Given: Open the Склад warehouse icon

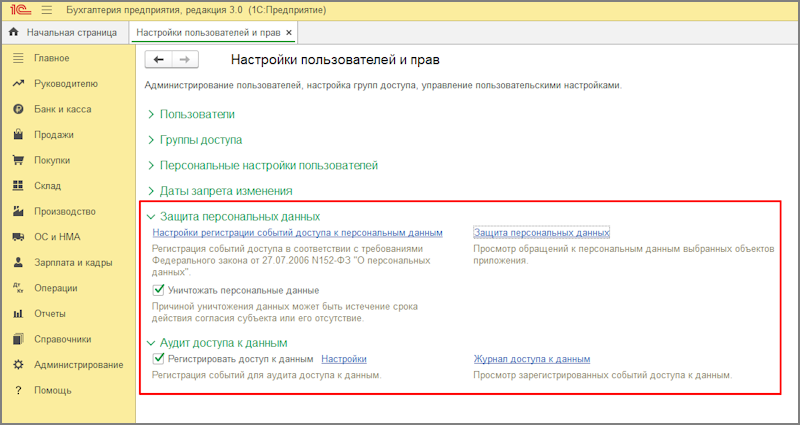Looking at the screenshot, I should click(18, 186).
